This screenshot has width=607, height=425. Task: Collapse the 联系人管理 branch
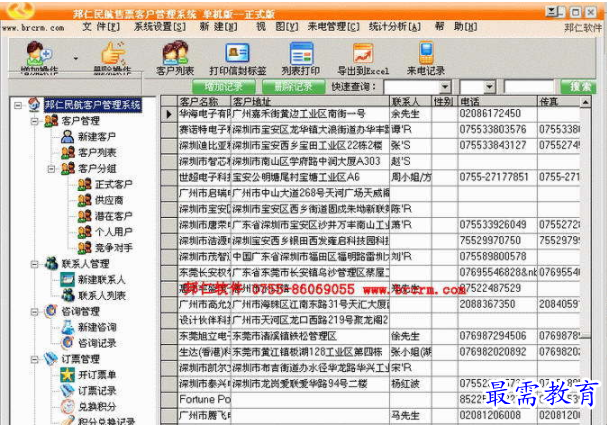pyautogui.click(x=34, y=264)
